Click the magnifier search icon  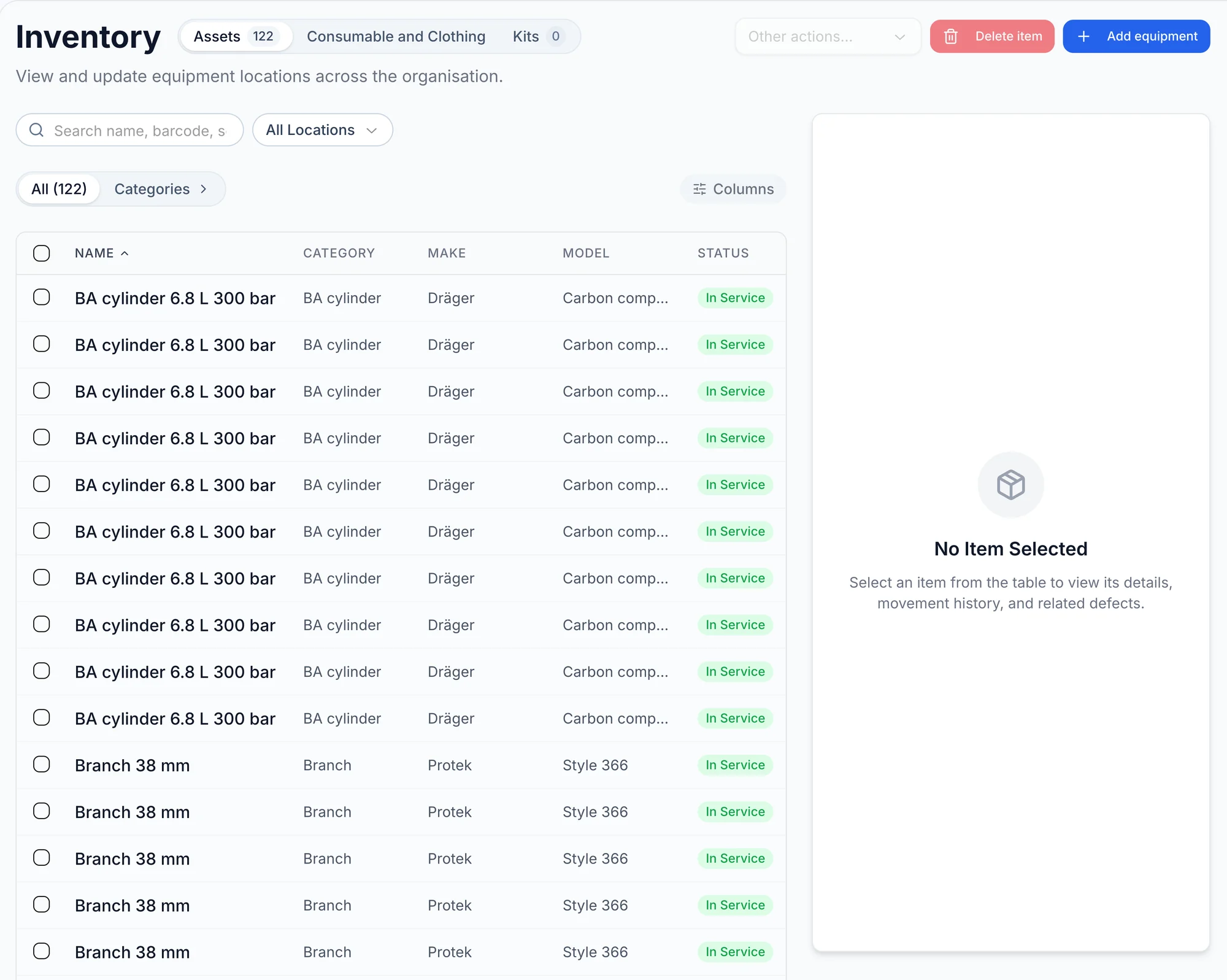coord(37,130)
